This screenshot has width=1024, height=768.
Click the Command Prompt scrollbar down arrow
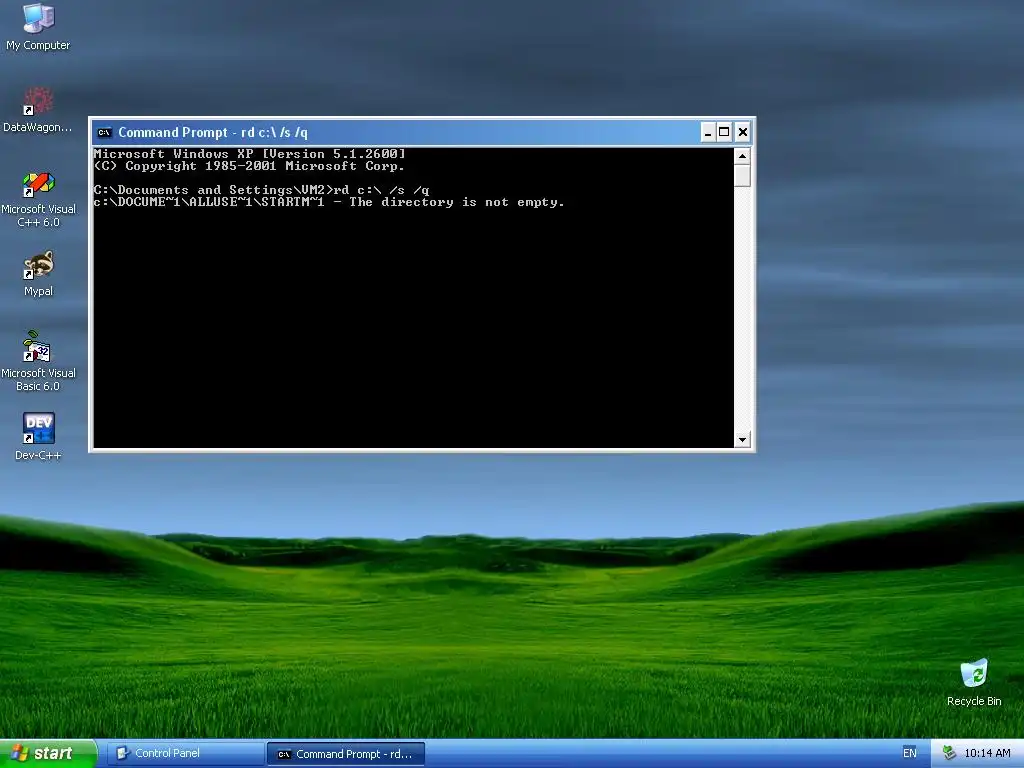click(742, 440)
